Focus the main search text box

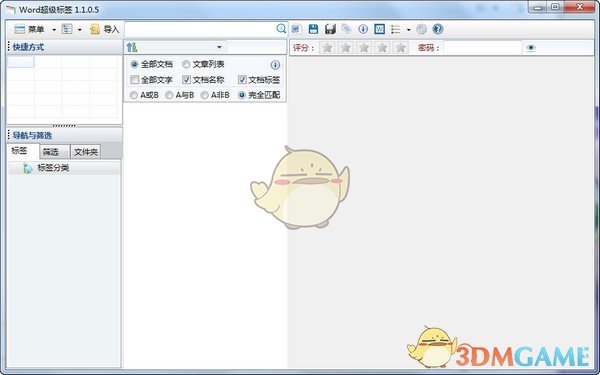200,29
